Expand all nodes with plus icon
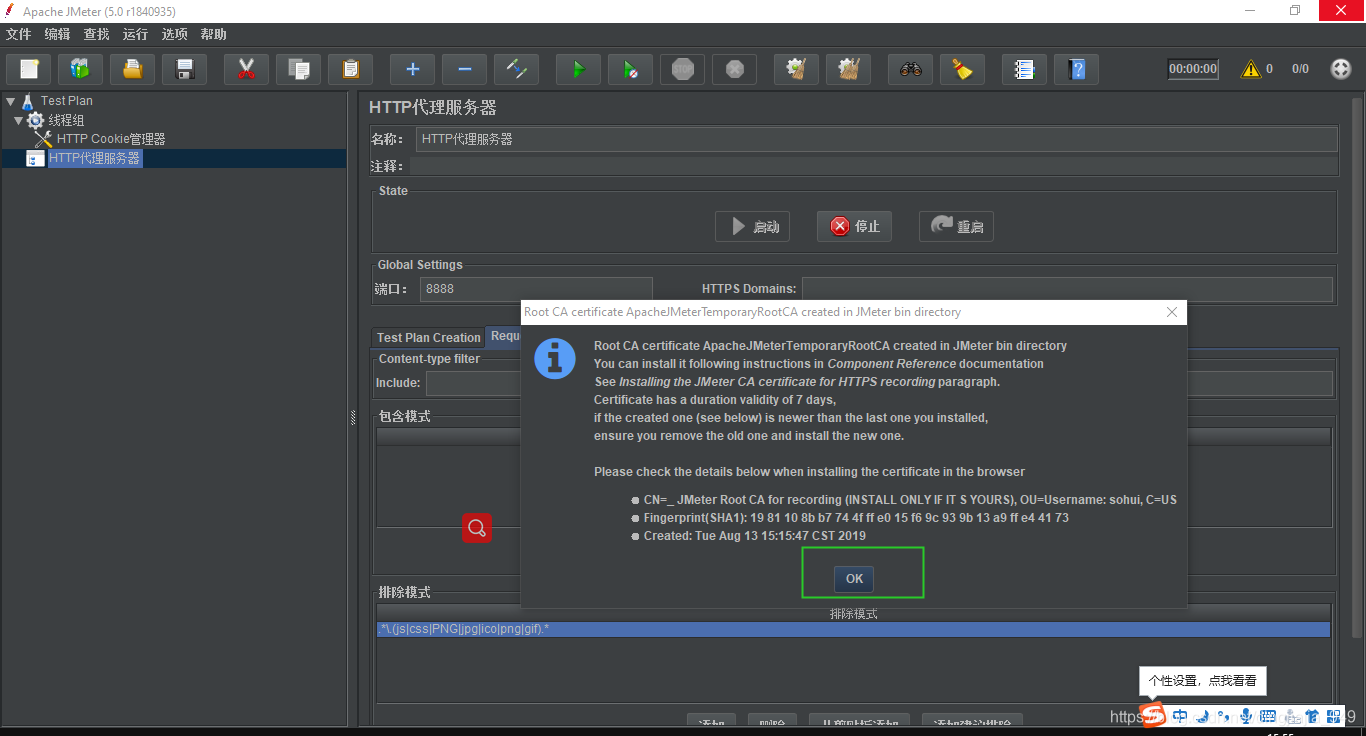 (412, 69)
